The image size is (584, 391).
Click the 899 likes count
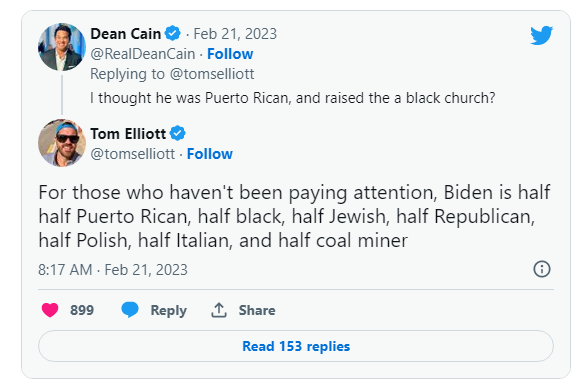[x=82, y=310]
